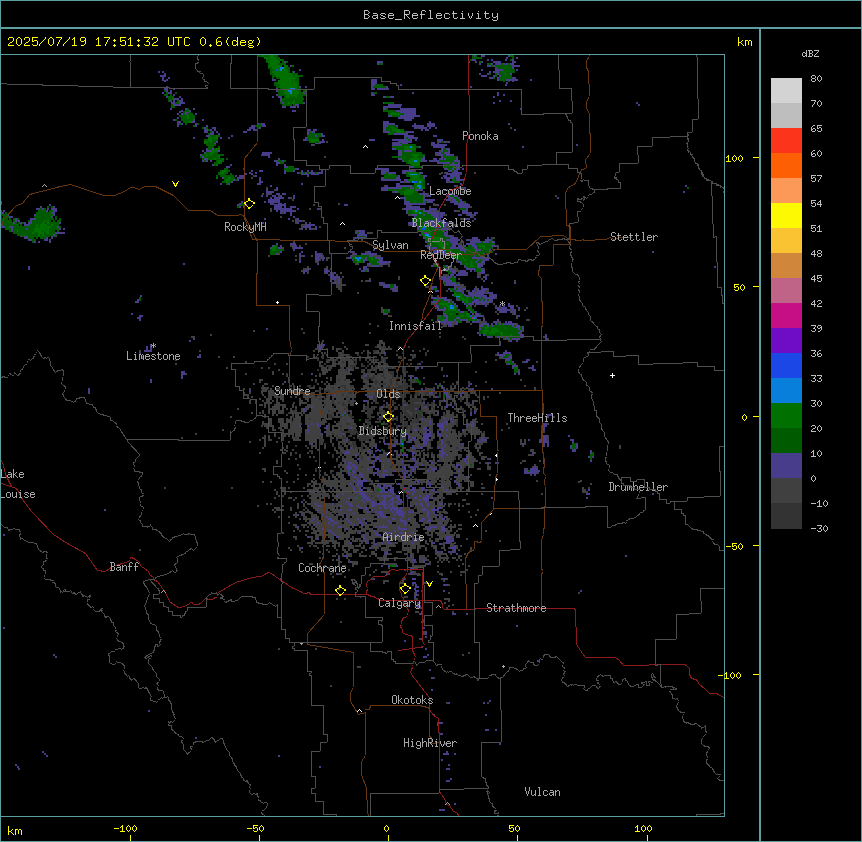Click the RockyMH map label

tap(245, 226)
